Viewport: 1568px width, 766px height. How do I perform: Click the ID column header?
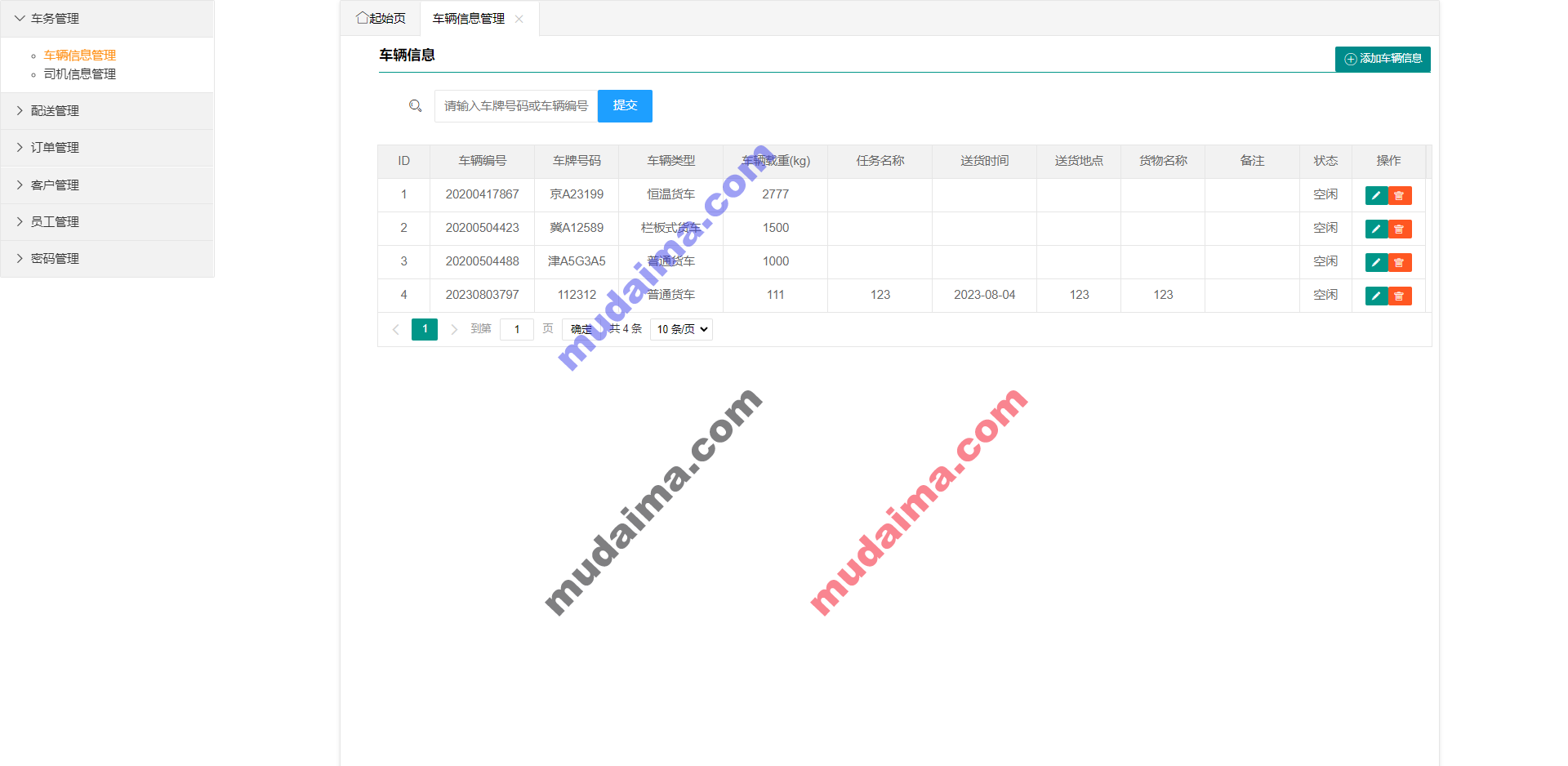403,161
